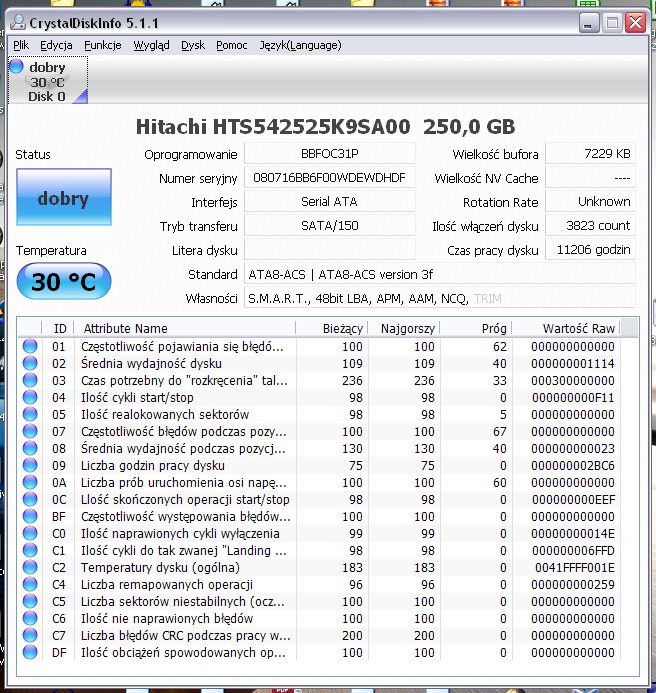Image resolution: width=656 pixels, height=693 pixels.
Task: Select row Liczba remapowanych operacji
Action: (319, 584)
